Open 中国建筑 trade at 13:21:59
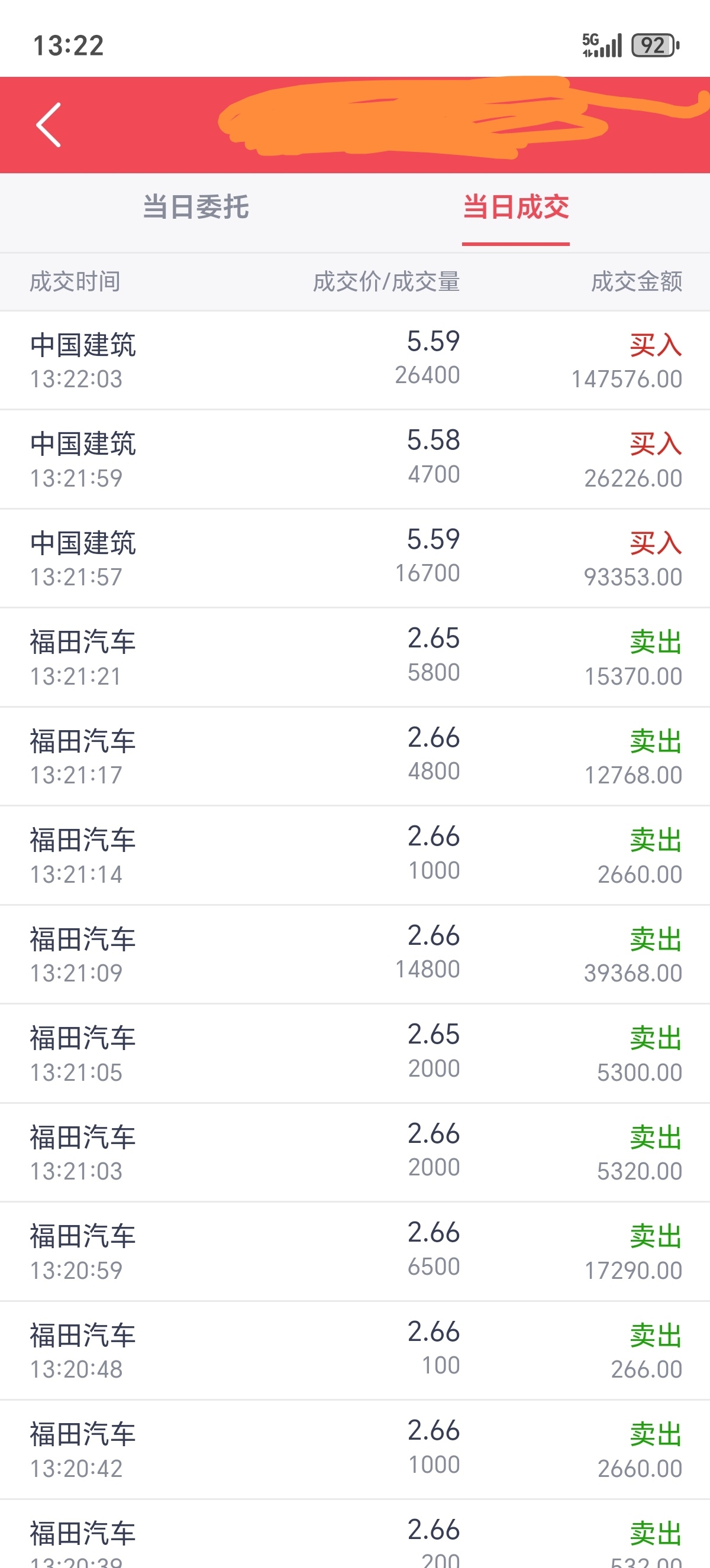This screenshot has width=710, height=1568. (355, 459)
